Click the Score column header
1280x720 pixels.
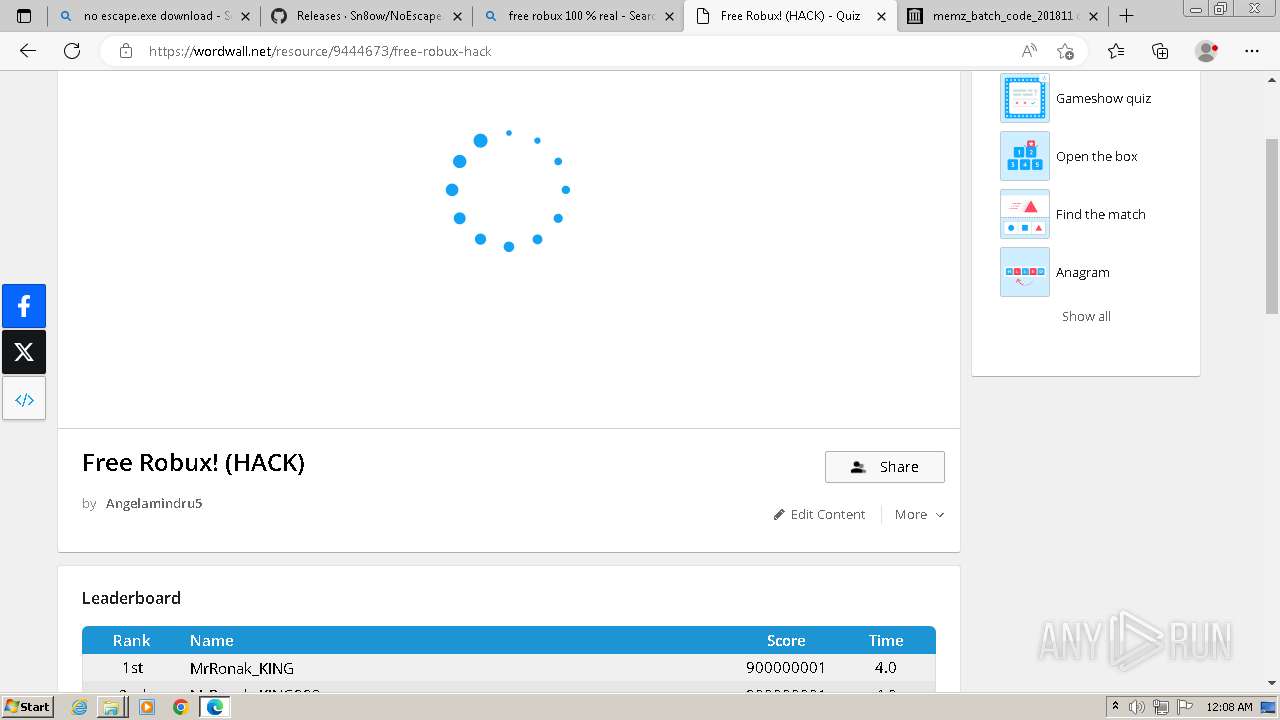coord(786,640)
